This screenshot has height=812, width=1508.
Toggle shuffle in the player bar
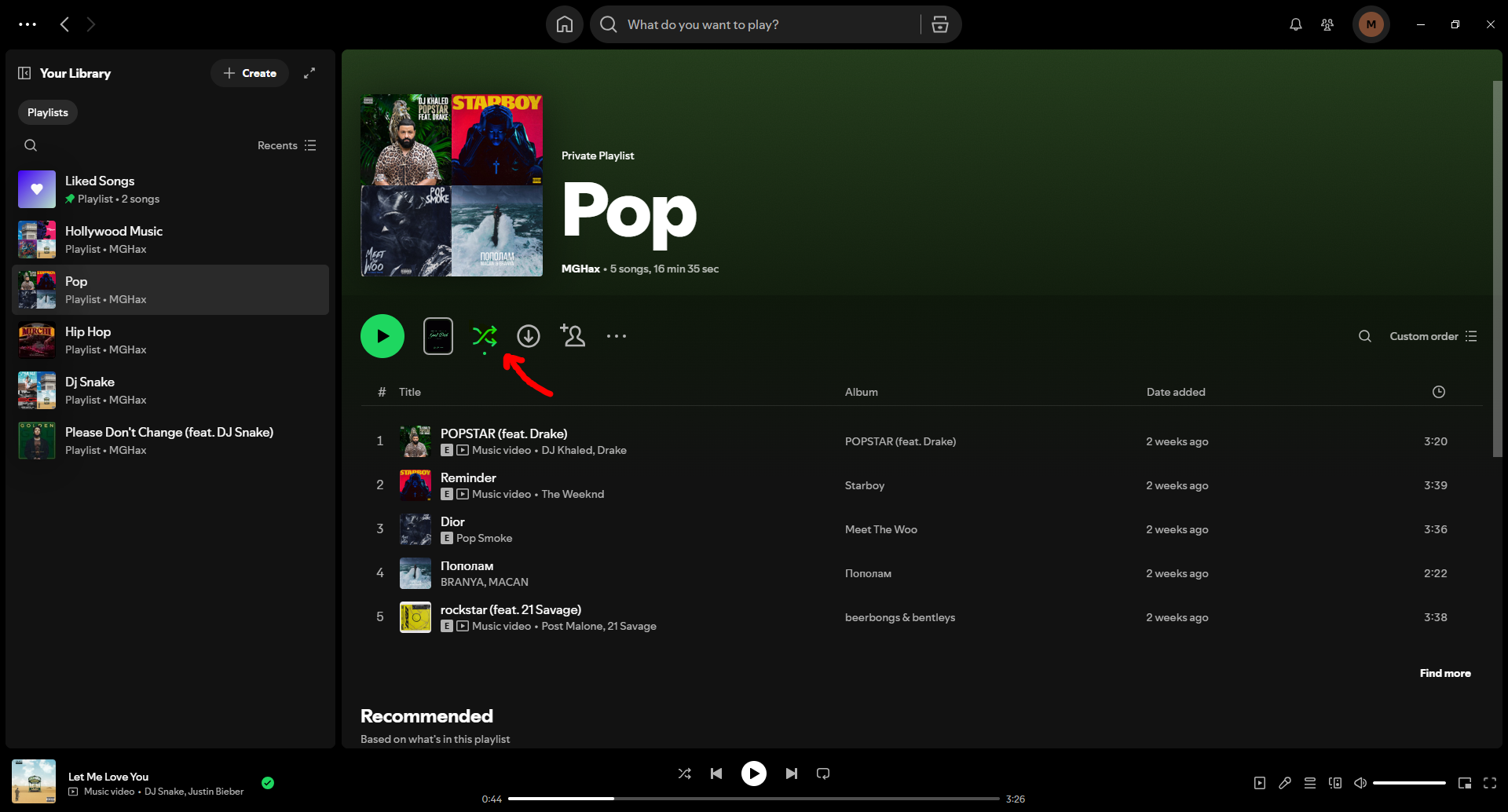click(x=685, y=774)
